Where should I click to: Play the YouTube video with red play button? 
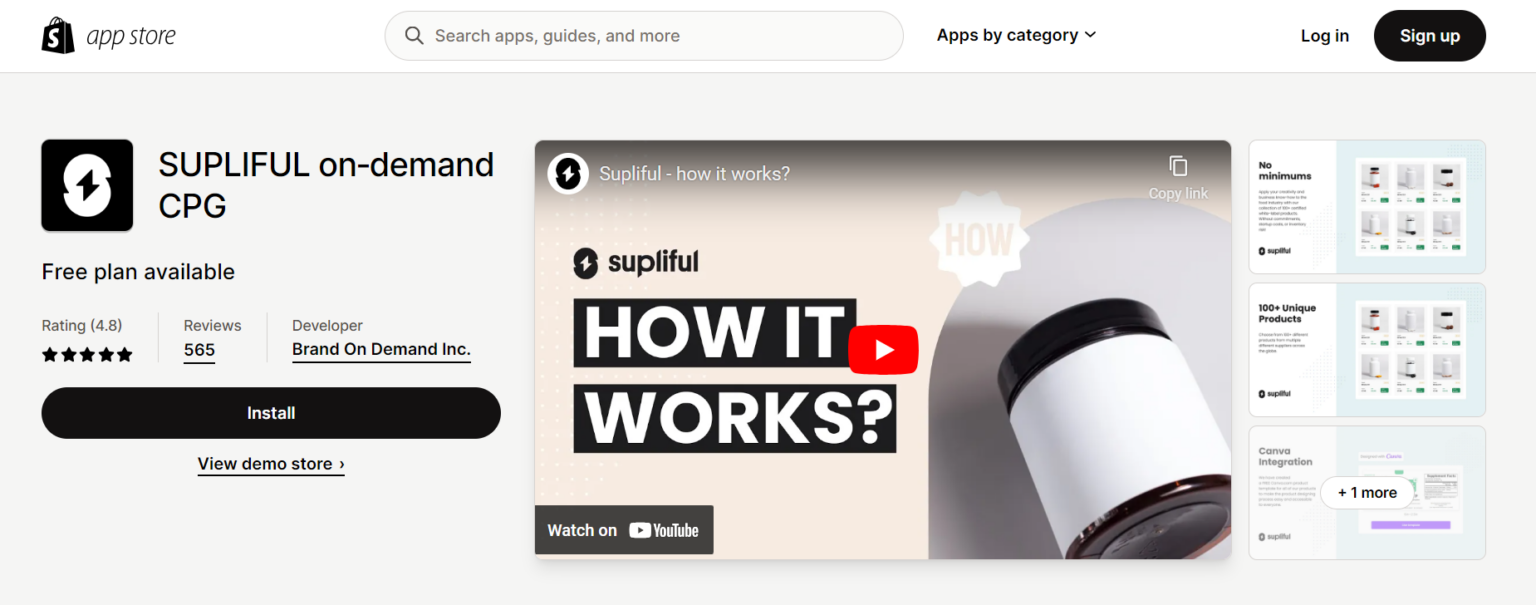pyautogui.click(x=883, y=349)
